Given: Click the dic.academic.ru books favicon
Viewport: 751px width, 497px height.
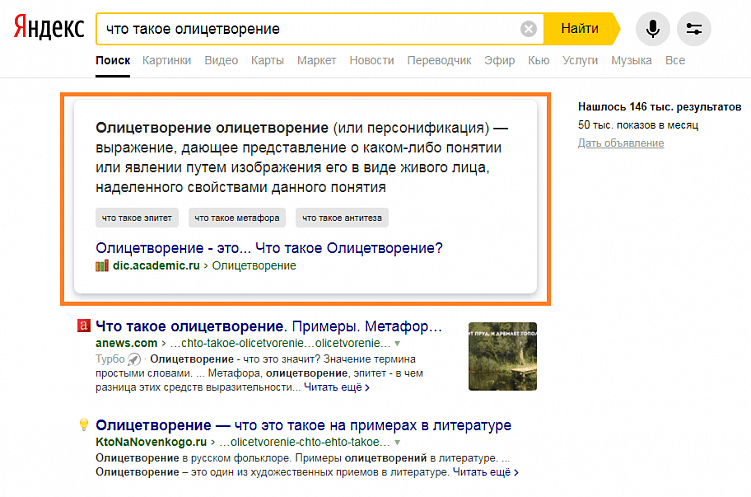Looking at the screenshot, I should click(102, 266).
